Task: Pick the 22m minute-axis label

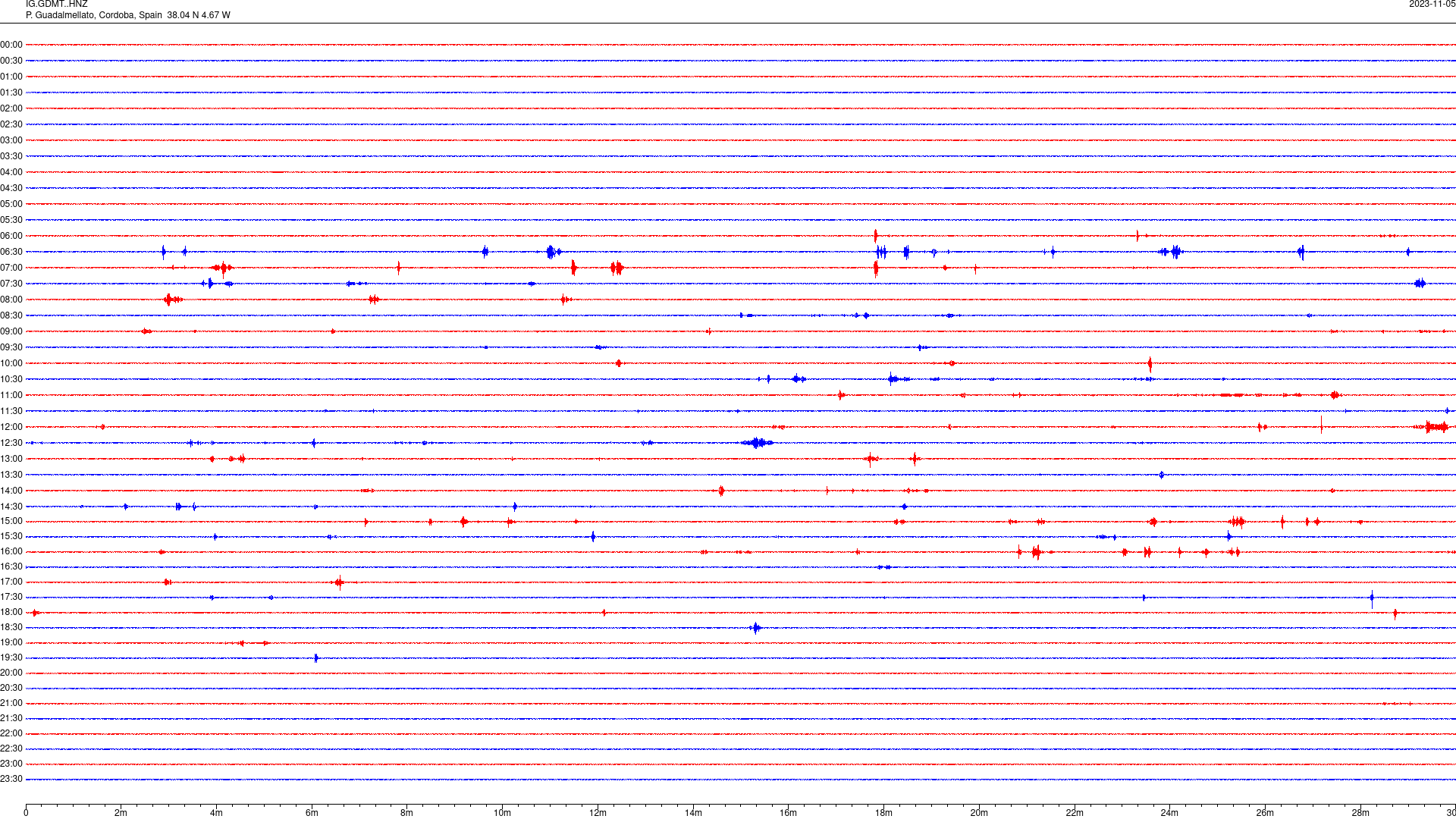Action: click(x=1075, y=813)
